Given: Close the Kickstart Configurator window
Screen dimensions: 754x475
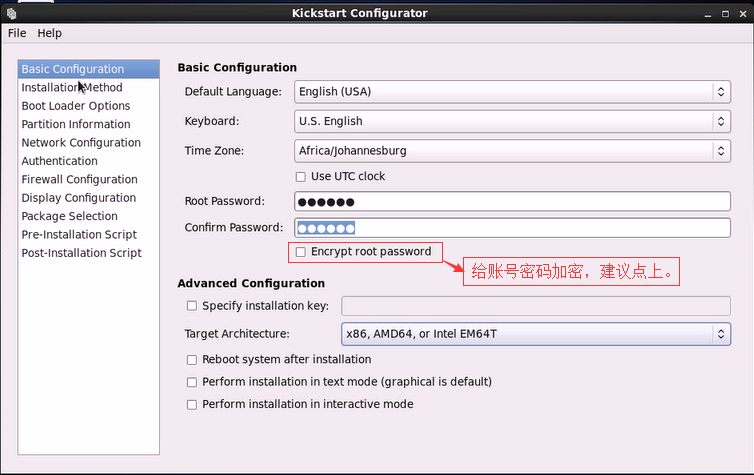Looking at the screenshot, I should [x=743, y=14].
